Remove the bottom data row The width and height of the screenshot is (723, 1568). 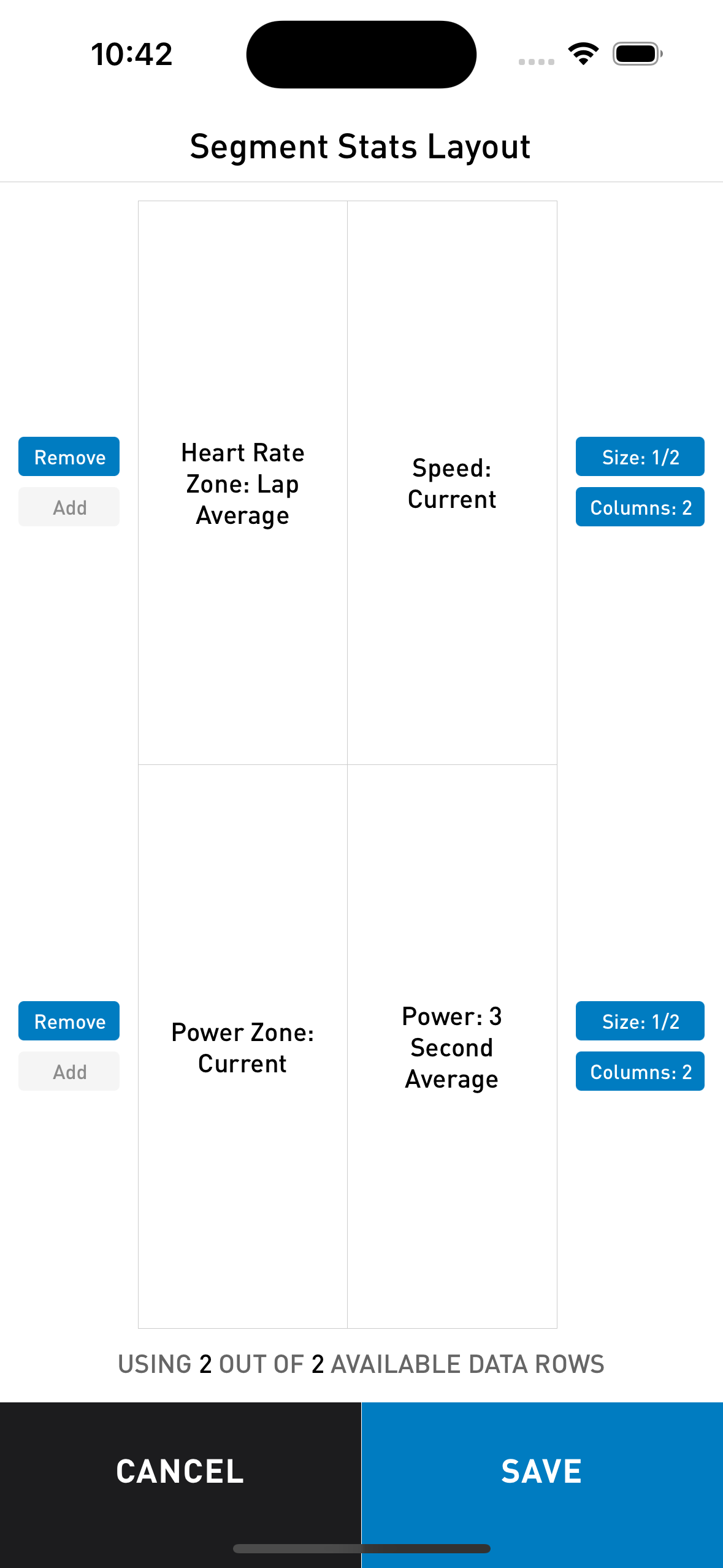(x=69, y=1021)
